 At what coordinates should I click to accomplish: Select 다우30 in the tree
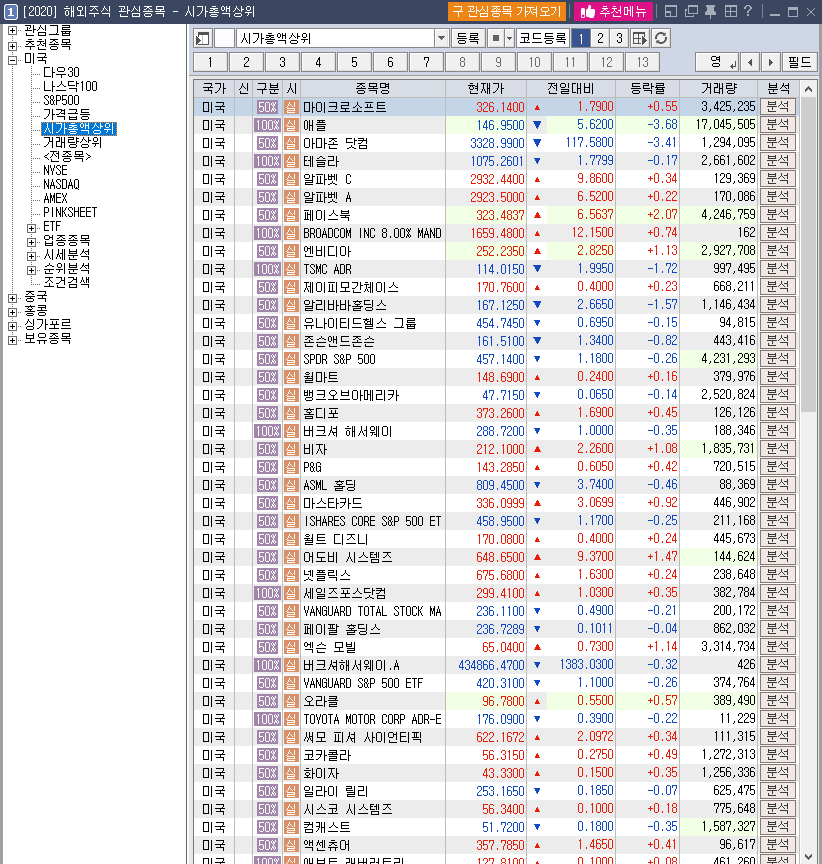tap(61, 73)
